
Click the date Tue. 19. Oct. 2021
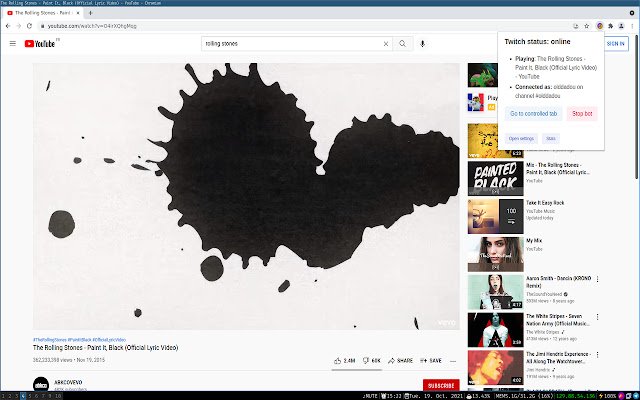point(434,396)
